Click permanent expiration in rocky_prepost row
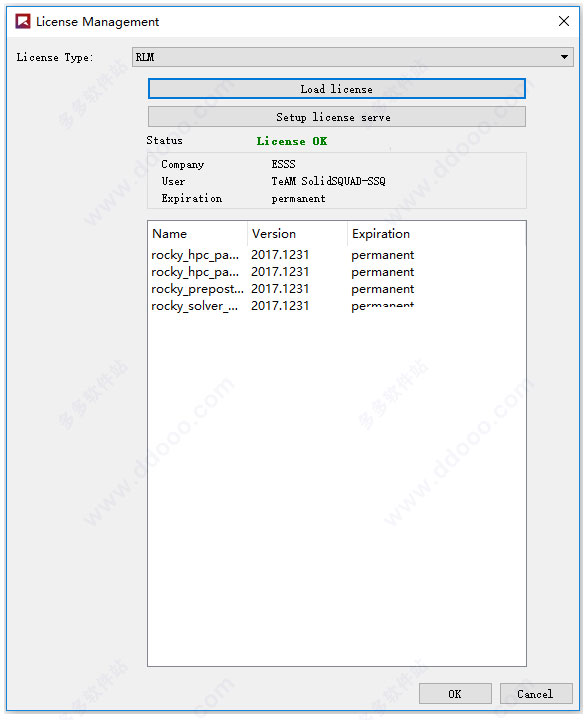Screen dimensions: 587x720 pos(383,289)
